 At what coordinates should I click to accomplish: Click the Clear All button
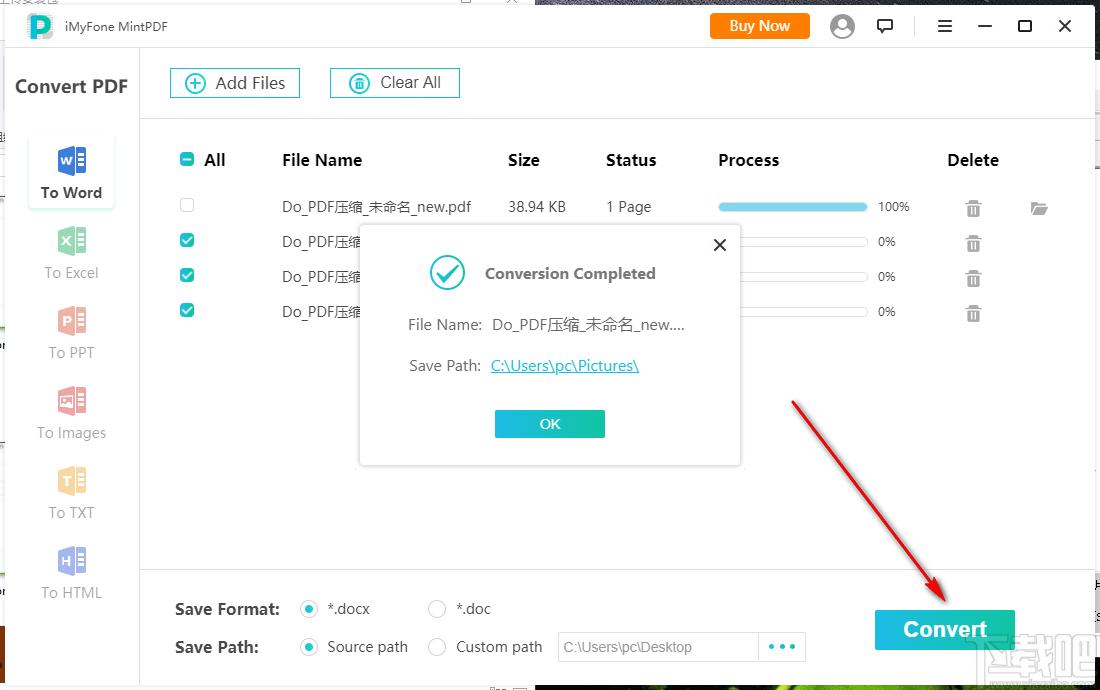click(395, 83)
